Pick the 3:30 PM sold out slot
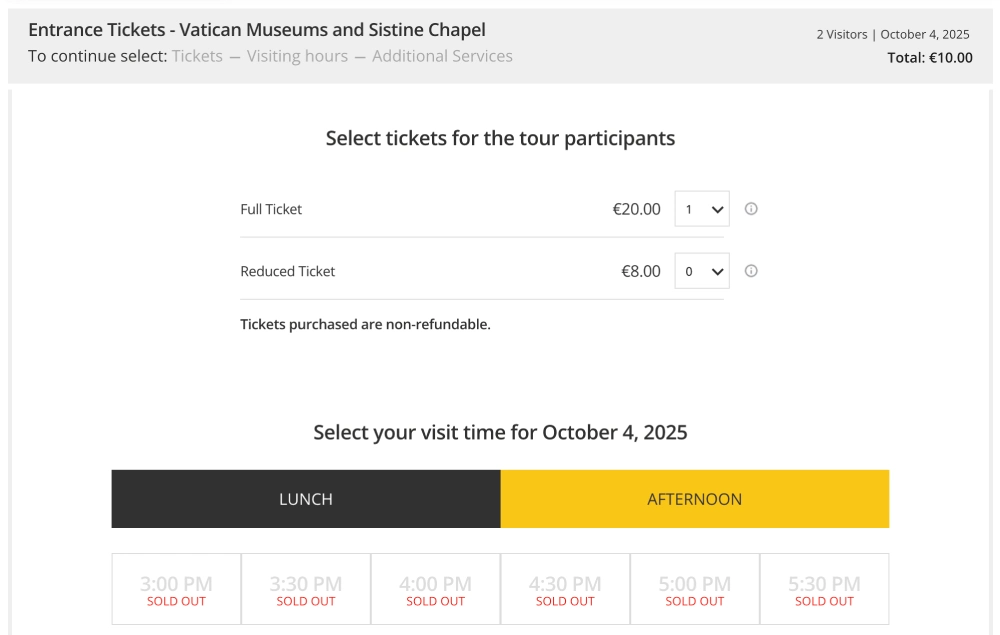 pyautogui.click(x=306, y=589)
